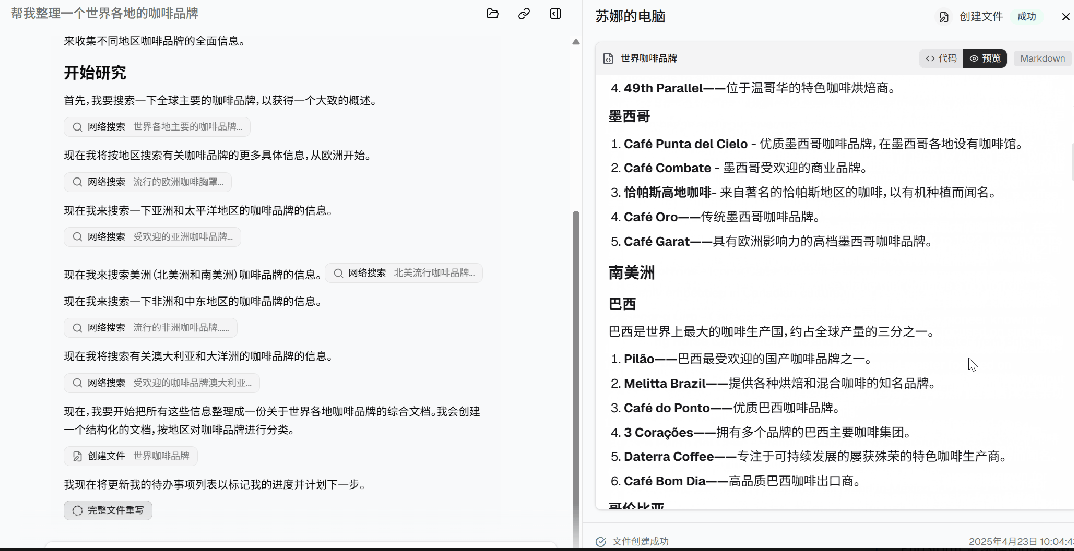Image resolution: width=1074 pixels, height=551 pixels.
Task: Open the Markdown format selector
Action: coord(1042,58)
